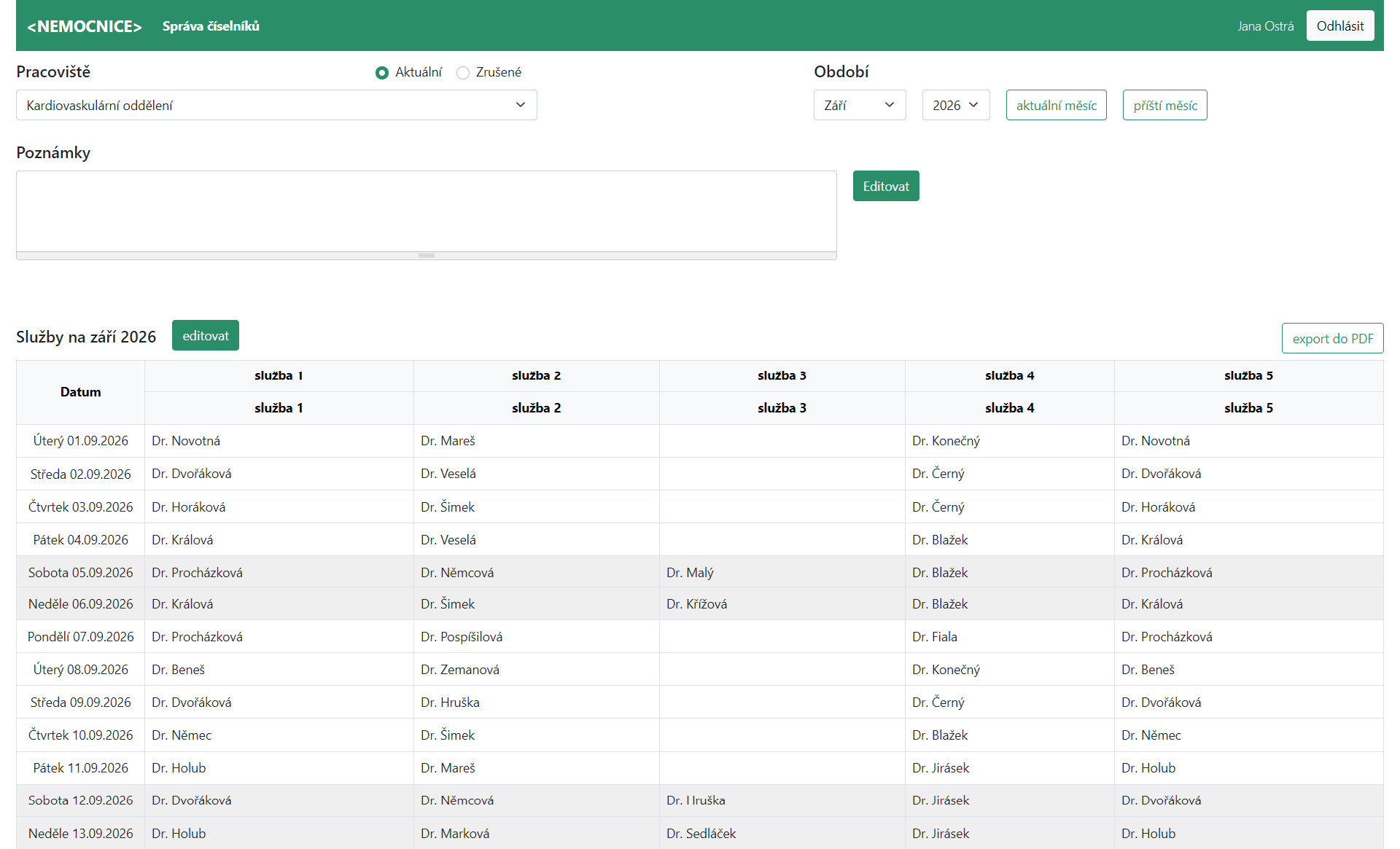Click into the Poznámky text area
This screenshot has height=849, width=1400.
(x=427, y=211)
